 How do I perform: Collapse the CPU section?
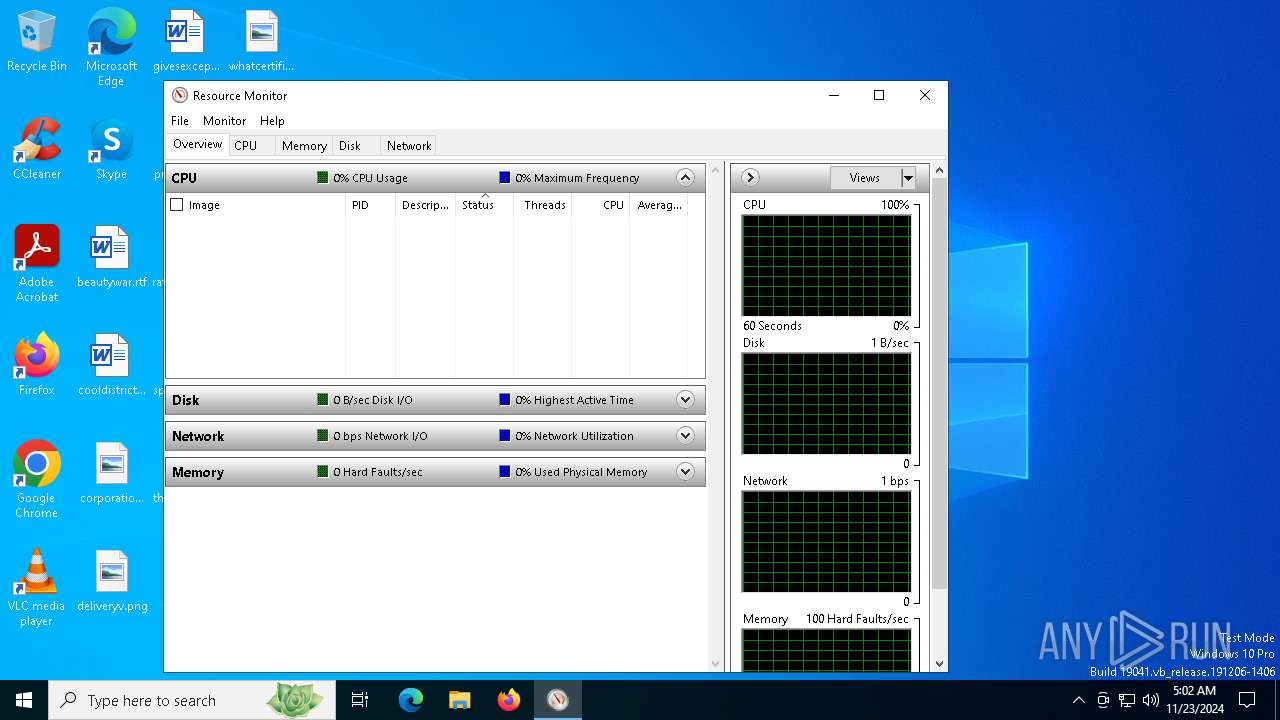point(685,178)
